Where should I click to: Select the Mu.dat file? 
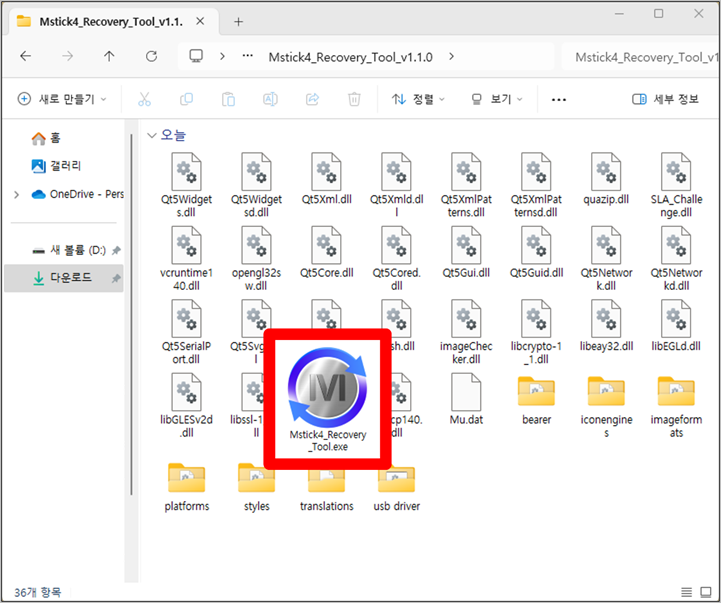tap(466, 399)
